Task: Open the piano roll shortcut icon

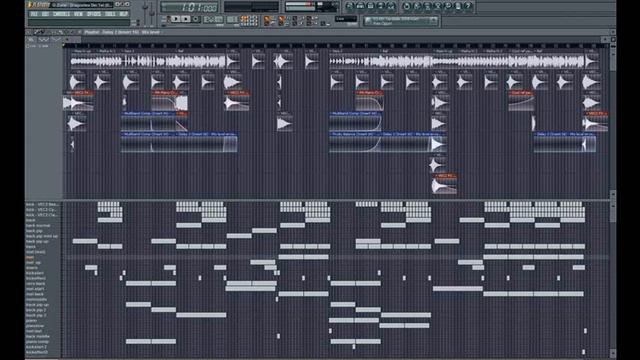Action: tap(370, 6)
